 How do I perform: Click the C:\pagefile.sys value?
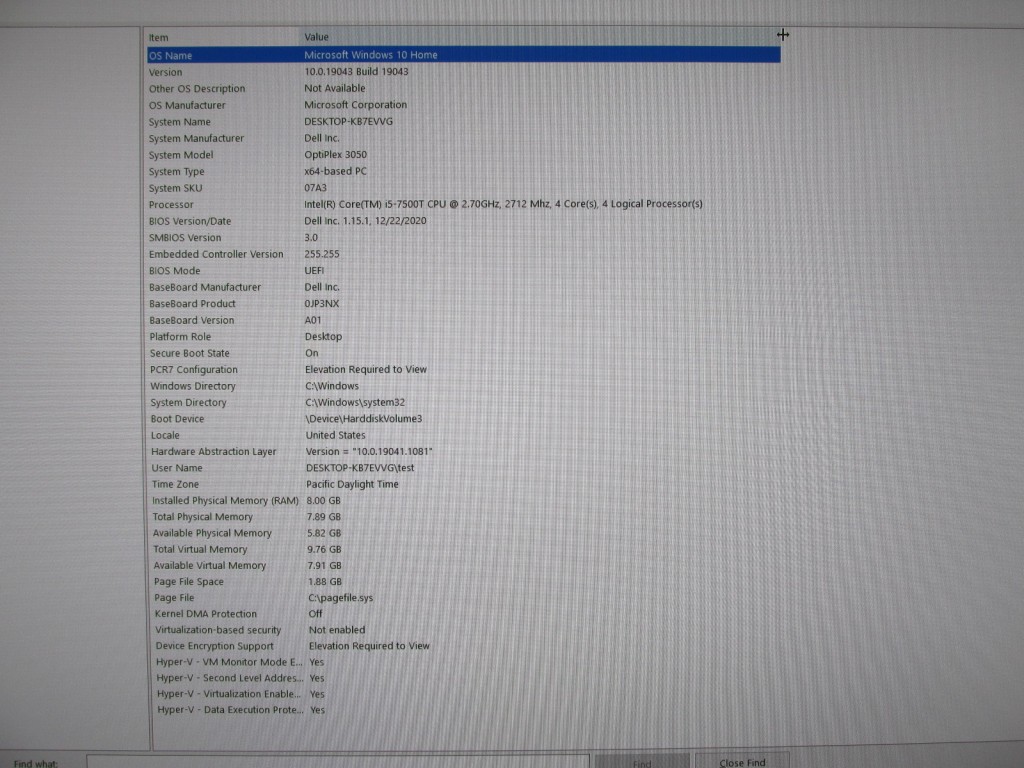pyautogui.click(x=341, y=598)
